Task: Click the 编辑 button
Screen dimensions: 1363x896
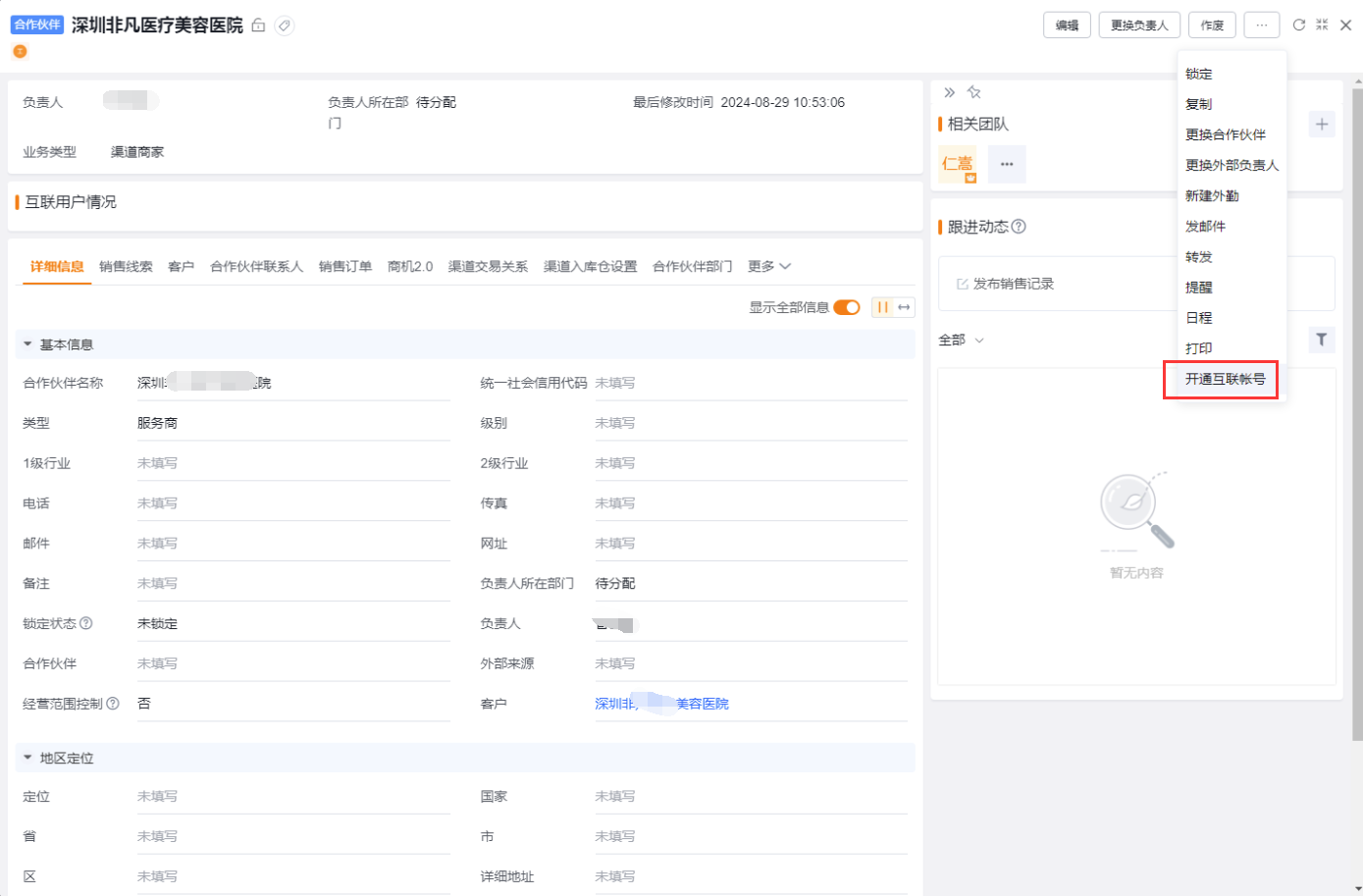Action: click(x=1068, y=25)
